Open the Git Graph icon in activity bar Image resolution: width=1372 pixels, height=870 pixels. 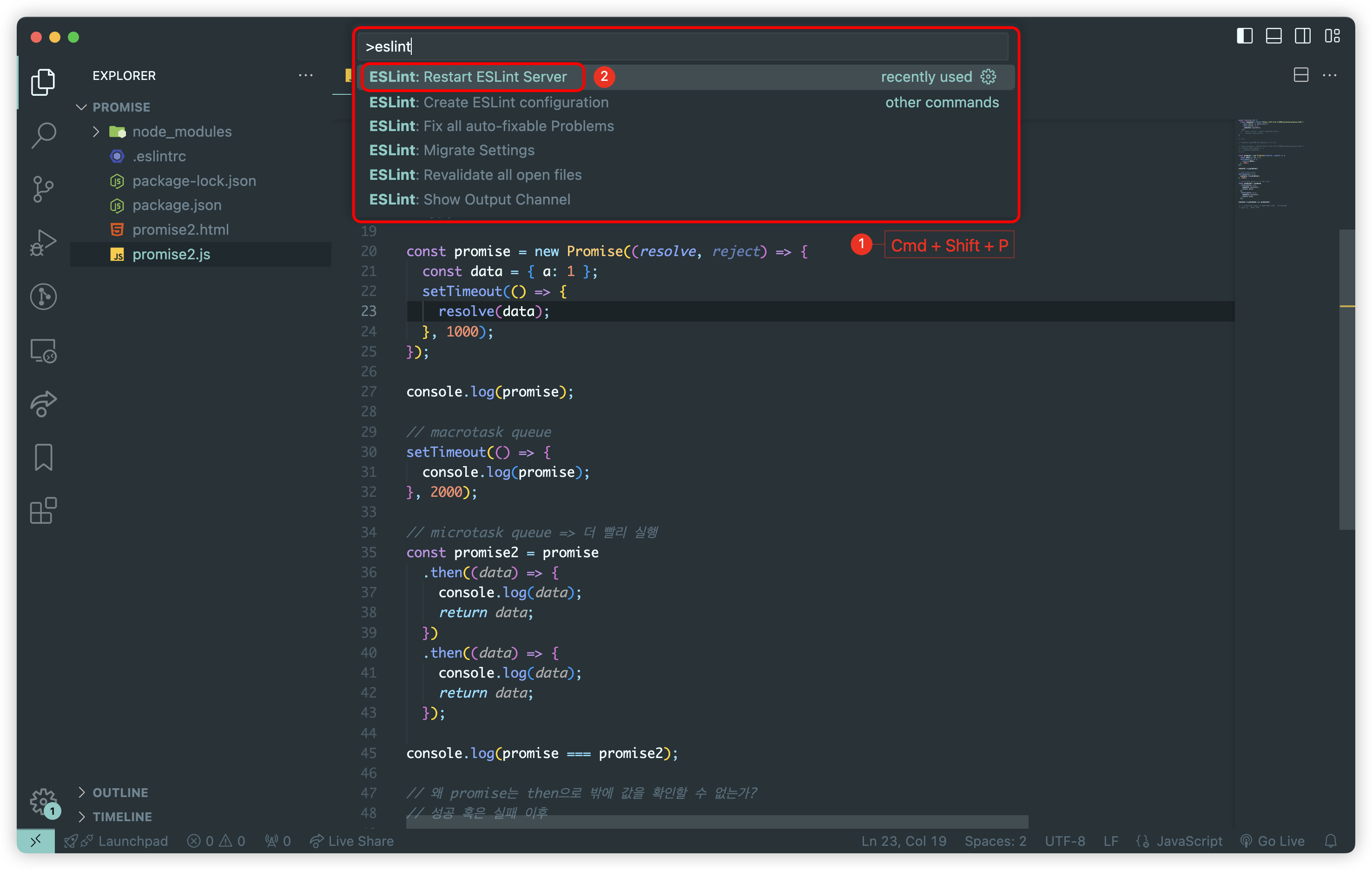(x=43, y=296)
